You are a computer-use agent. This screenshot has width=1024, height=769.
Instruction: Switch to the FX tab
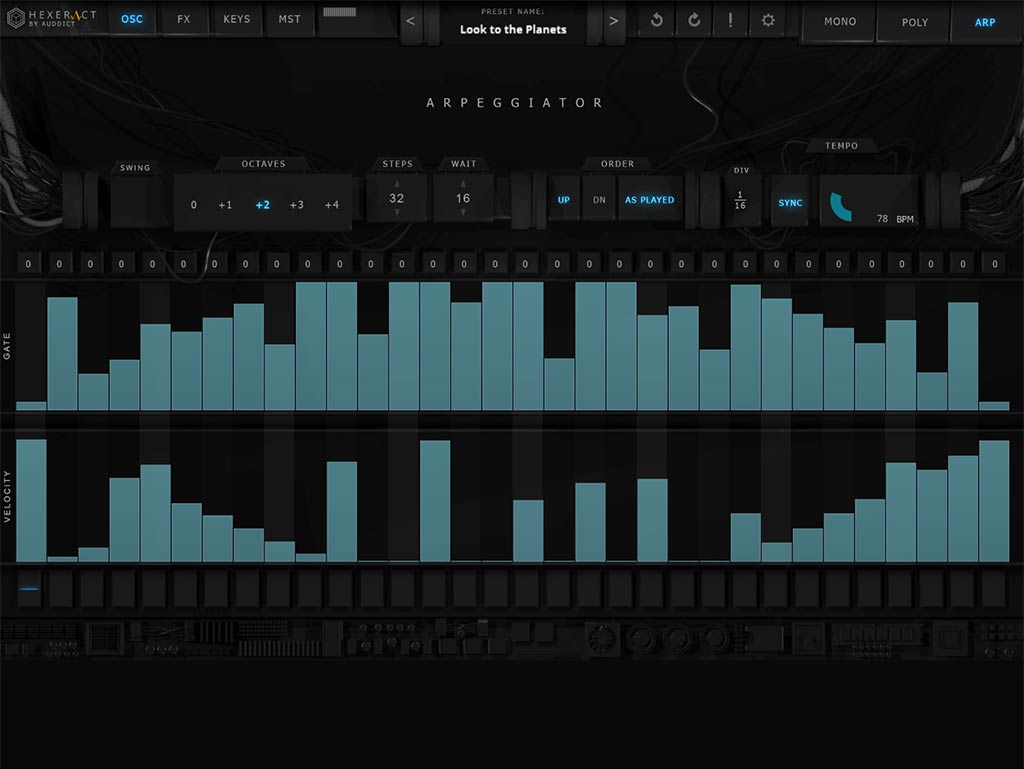(183, 19)
